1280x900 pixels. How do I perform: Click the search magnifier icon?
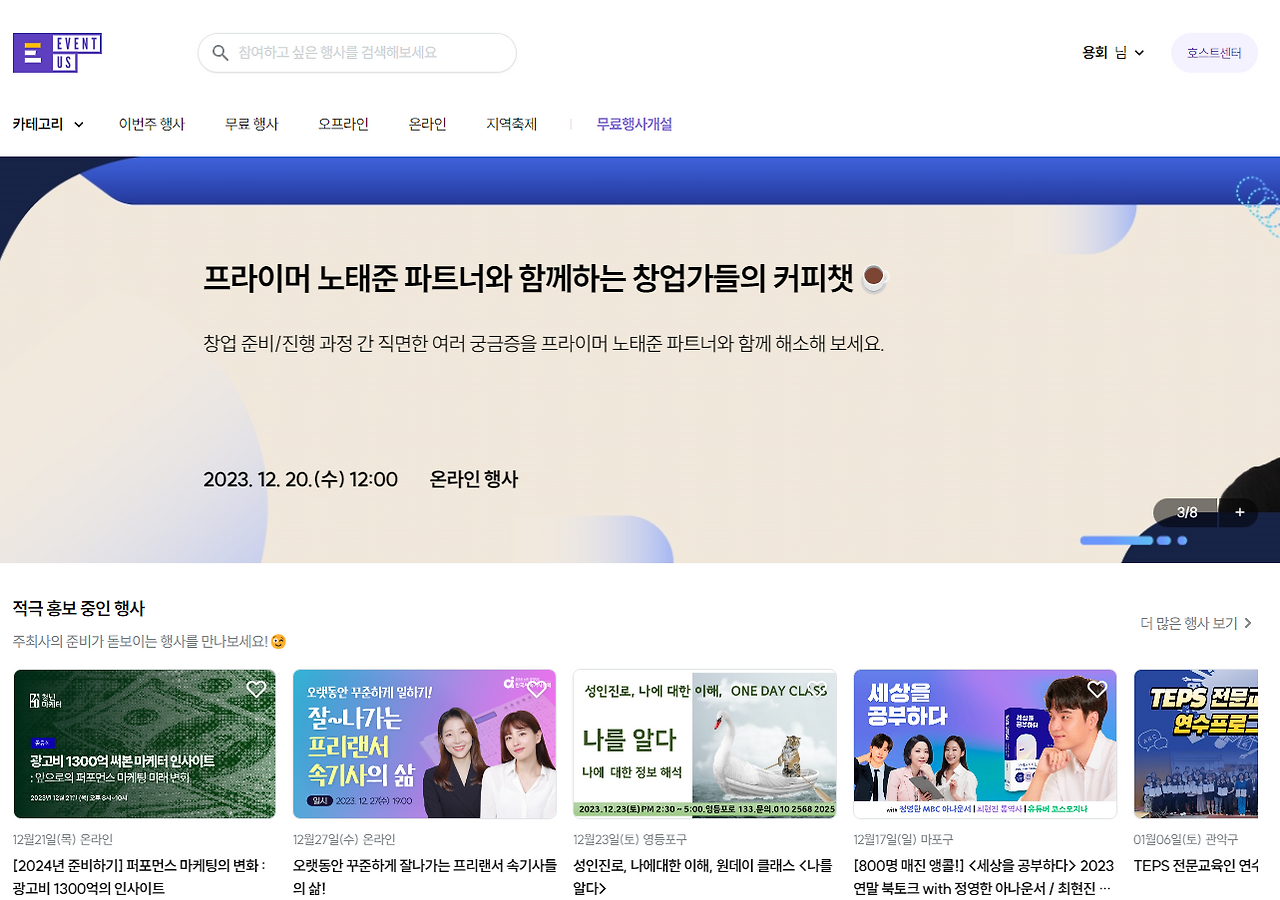coord(220,52)
